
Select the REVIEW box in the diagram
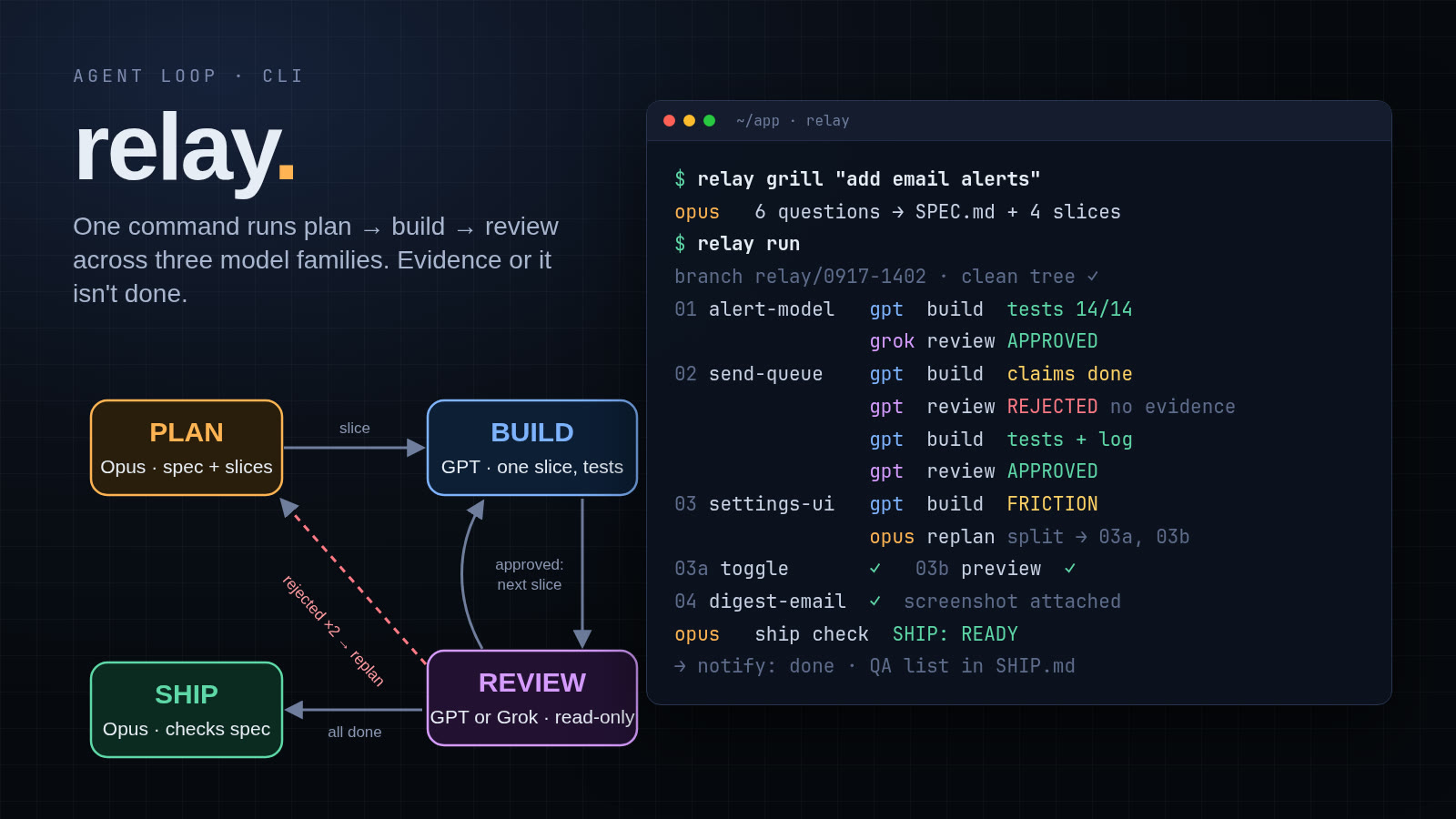[x=532, y=698]
